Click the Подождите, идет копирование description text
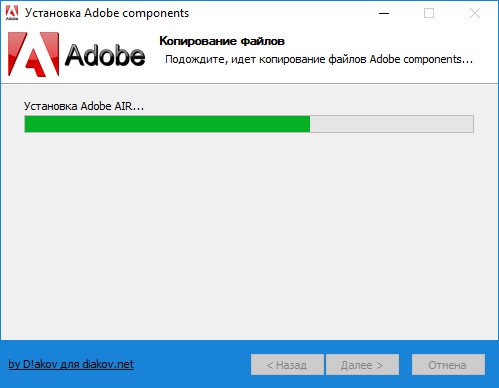The height and width of the screenshot is (388, 499). [319, 59]
